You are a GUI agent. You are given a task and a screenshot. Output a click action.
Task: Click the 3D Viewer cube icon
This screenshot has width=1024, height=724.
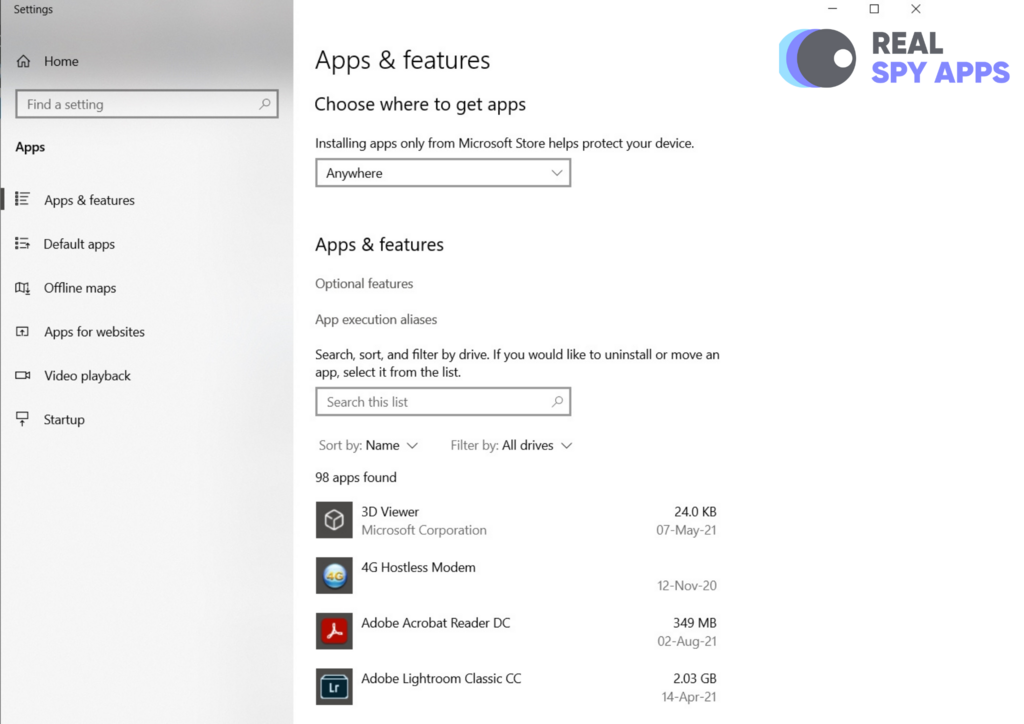coord(334,520)
